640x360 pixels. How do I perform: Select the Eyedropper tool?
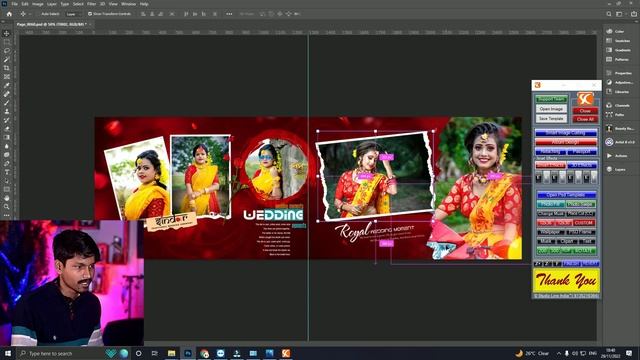pyautogui.click(x=7, y=85)
